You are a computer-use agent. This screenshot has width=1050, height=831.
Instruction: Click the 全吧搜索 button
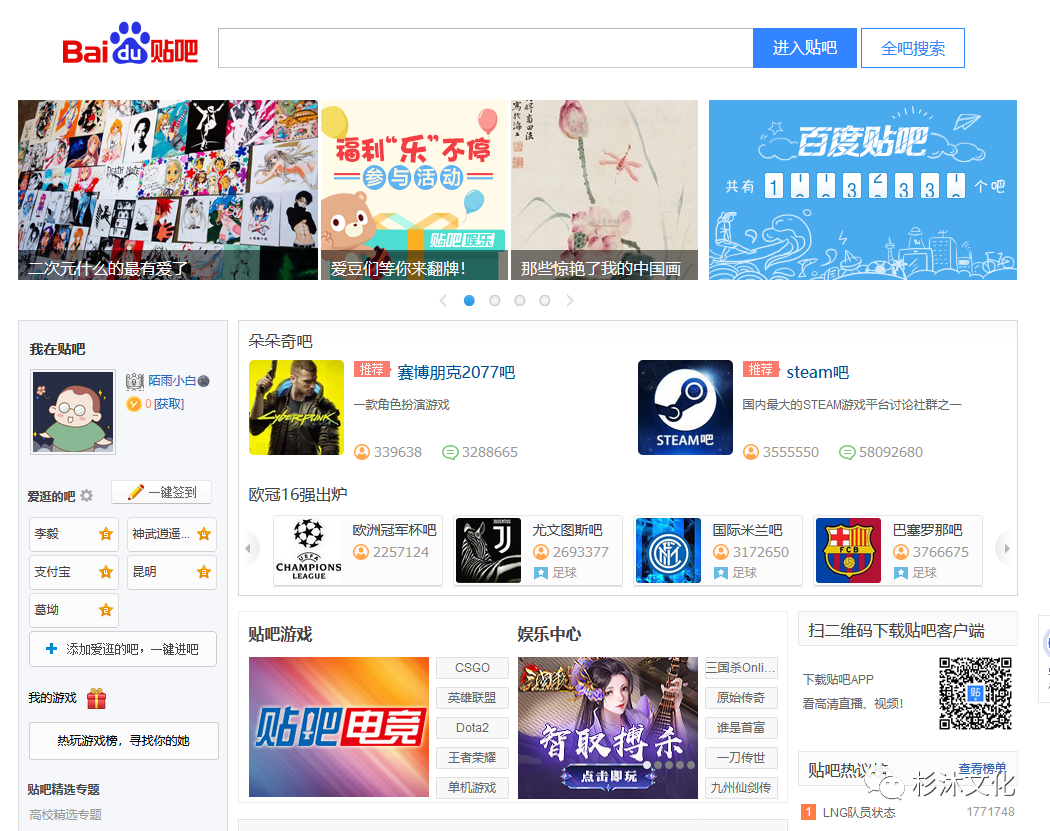pyautogui.click(x=913, y=48)
